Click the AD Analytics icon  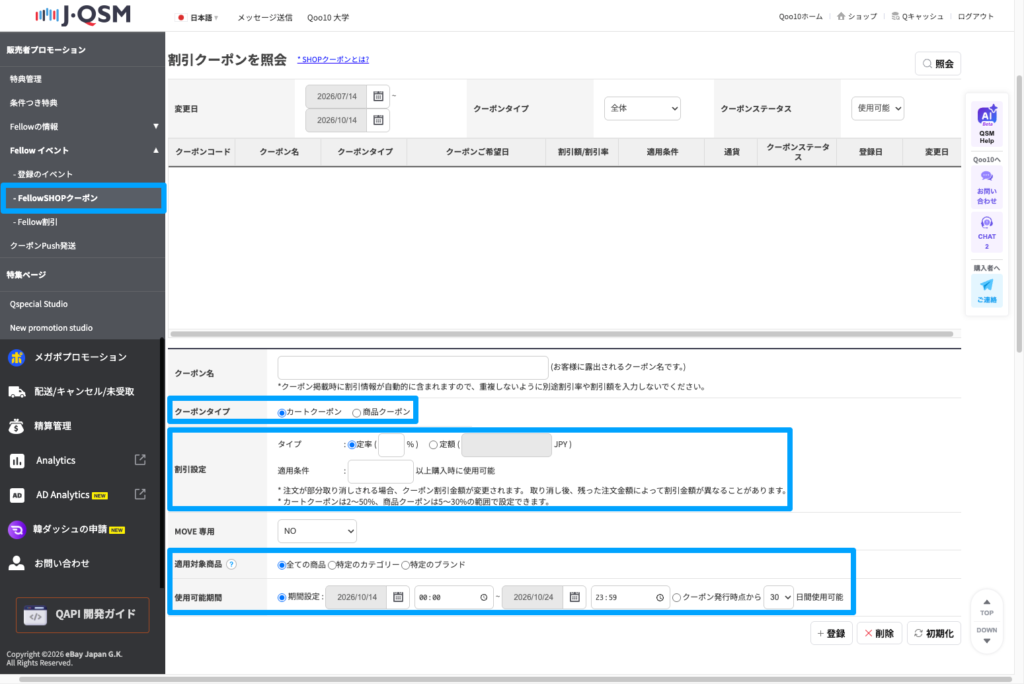pyautogui.click(x=17, y=495)
